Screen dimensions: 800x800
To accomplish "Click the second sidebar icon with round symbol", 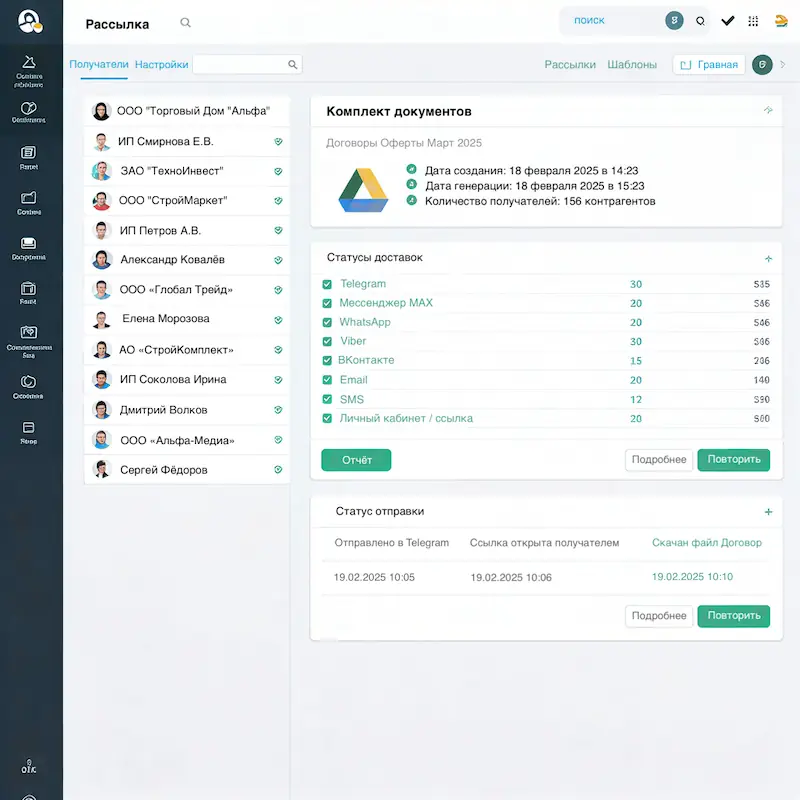I will [29, 108].
